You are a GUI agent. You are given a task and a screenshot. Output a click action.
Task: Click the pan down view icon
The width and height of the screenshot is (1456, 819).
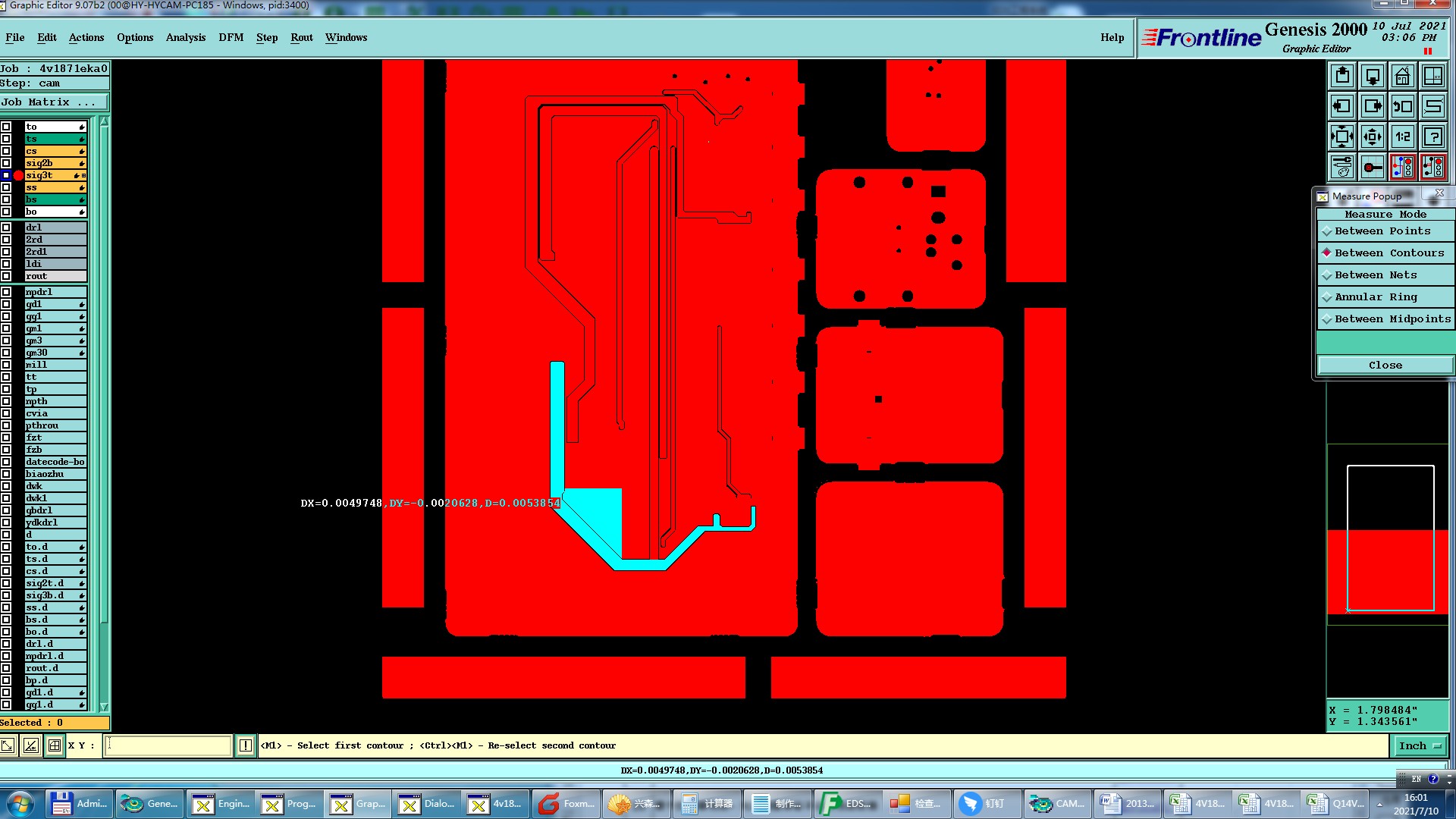pos(1373,77)
